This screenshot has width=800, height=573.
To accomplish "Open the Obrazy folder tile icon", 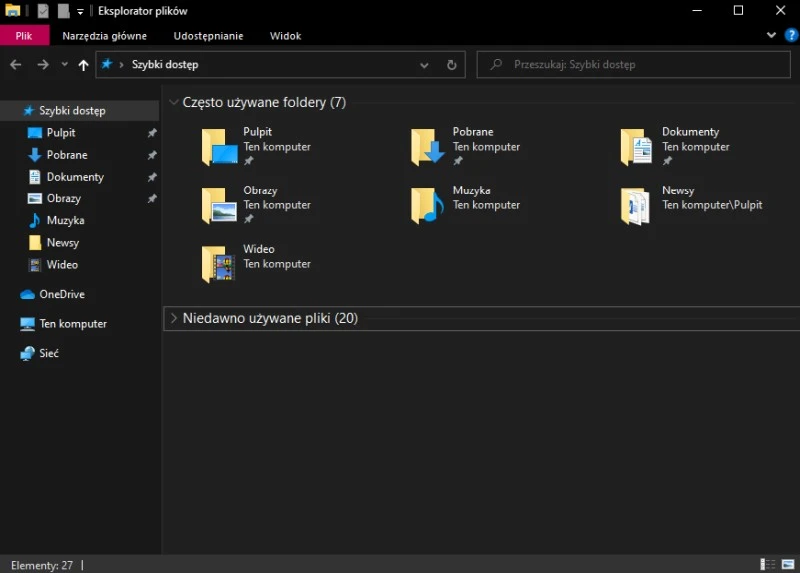I will click(x=219, y=206).
